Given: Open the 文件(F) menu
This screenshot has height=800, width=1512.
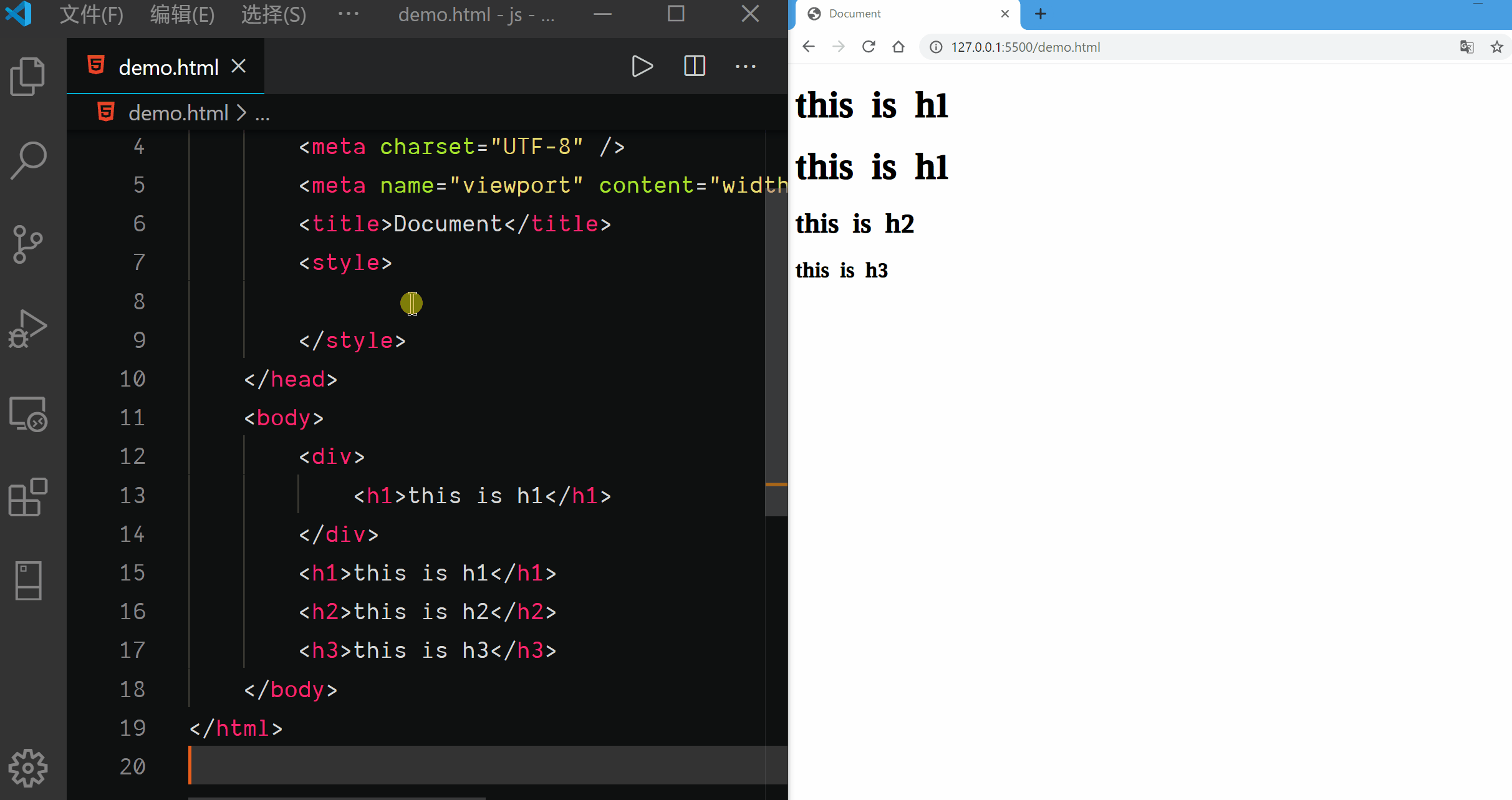Looking at the screenshot, I should pyautogui.click(x=91, y=14).
